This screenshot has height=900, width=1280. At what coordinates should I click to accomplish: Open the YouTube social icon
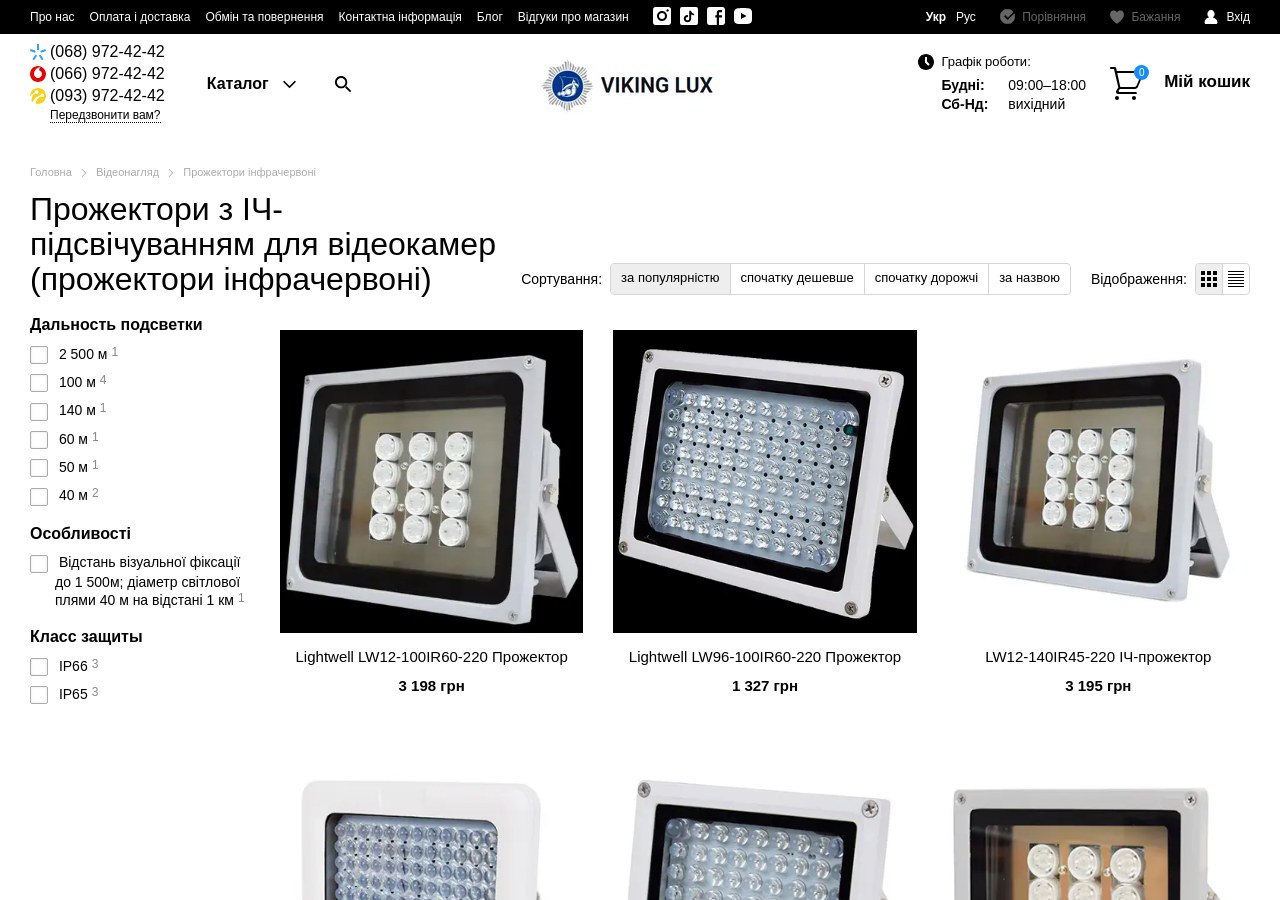coord(743,16)
